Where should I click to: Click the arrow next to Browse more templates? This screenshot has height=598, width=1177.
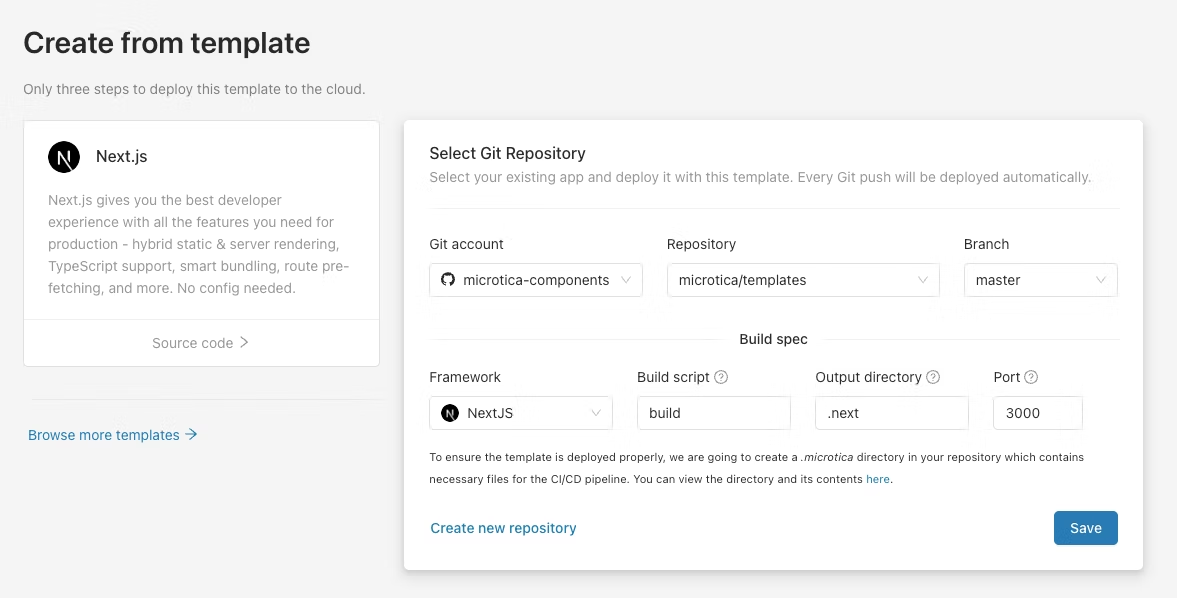pos(191,434)
